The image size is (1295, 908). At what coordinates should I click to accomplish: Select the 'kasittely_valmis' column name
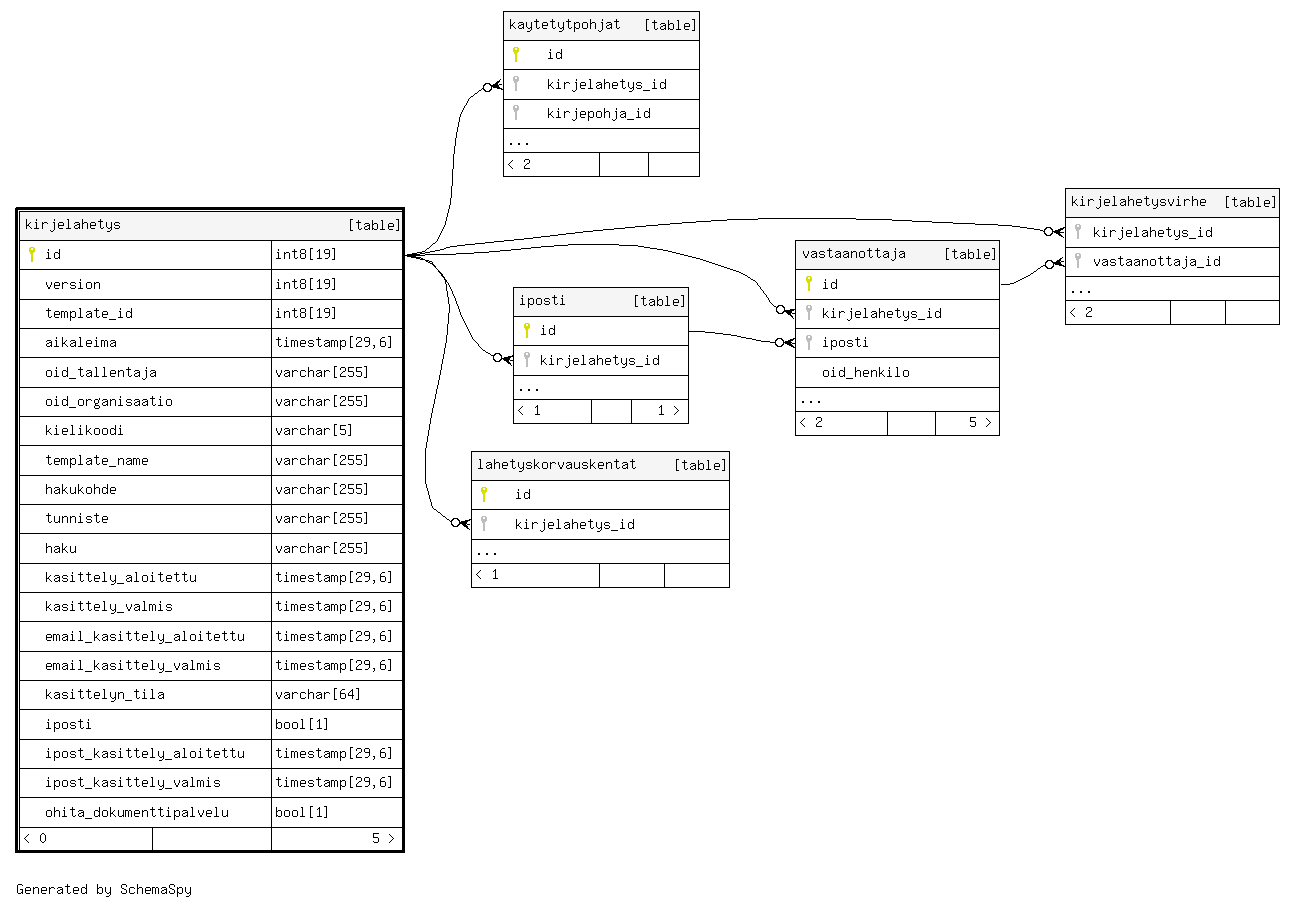tap(109, 606)
